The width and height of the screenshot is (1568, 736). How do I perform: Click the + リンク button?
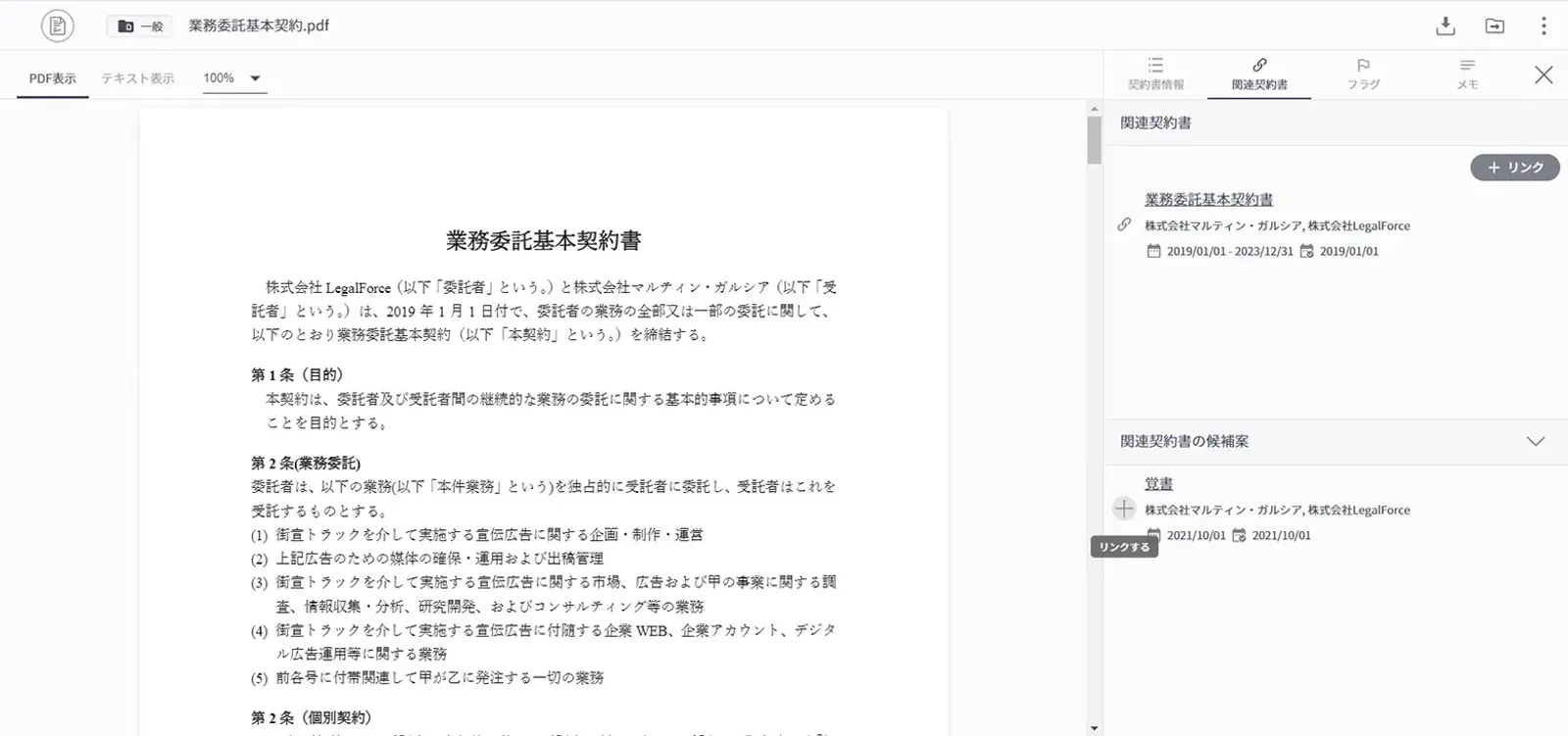pyautogui.click(x=1515, y=168)
